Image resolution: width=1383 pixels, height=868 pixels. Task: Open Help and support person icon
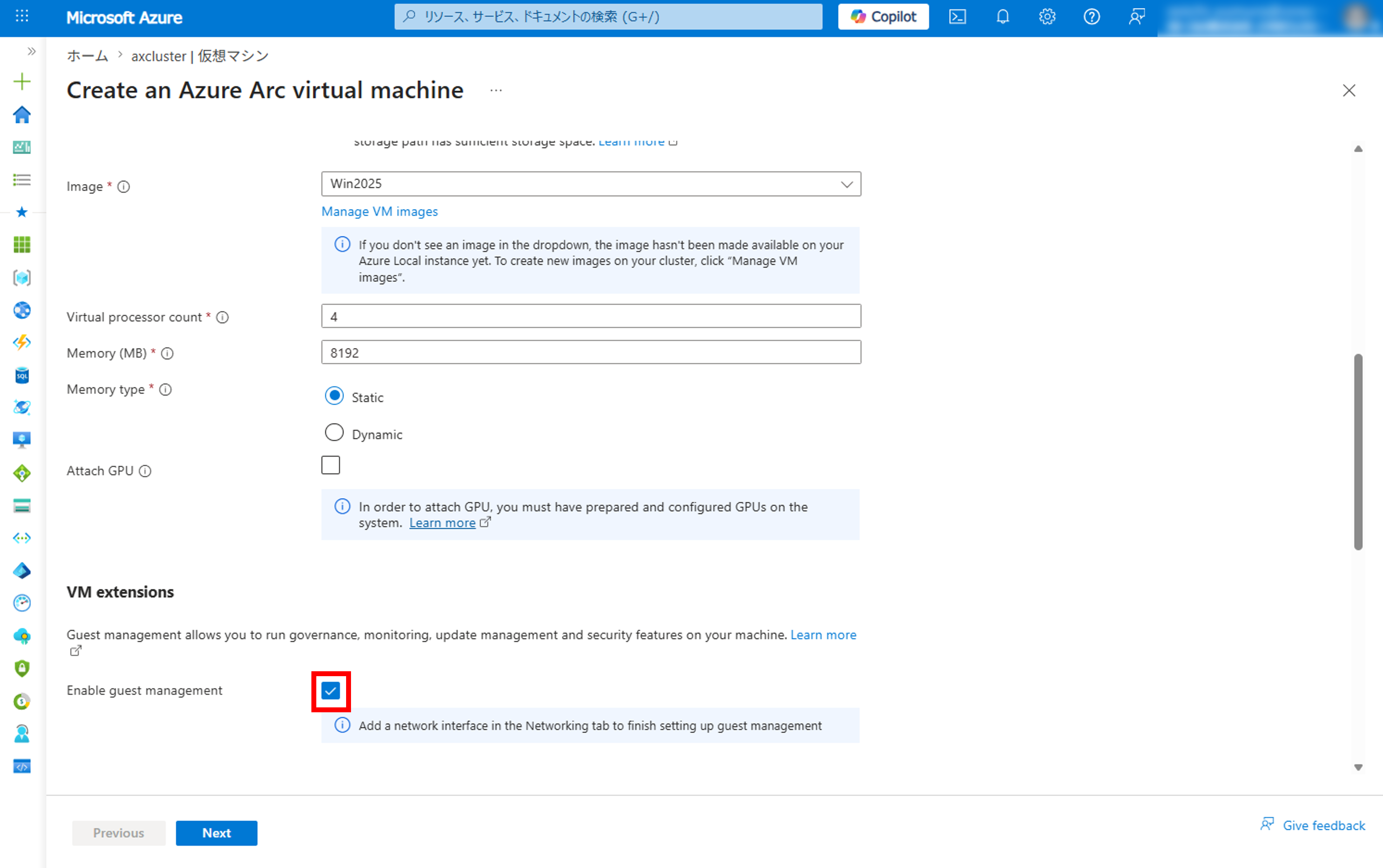[22, 734]
